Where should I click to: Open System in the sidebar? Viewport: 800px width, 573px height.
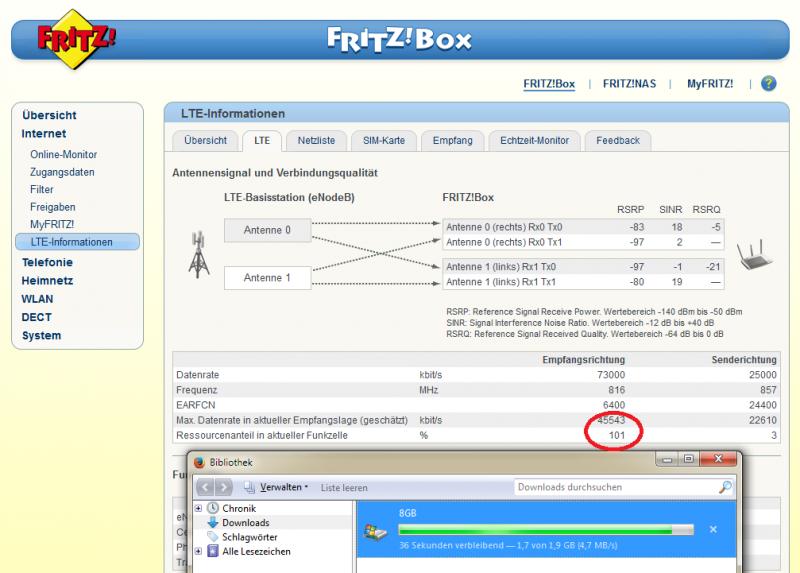click(41, 336)
